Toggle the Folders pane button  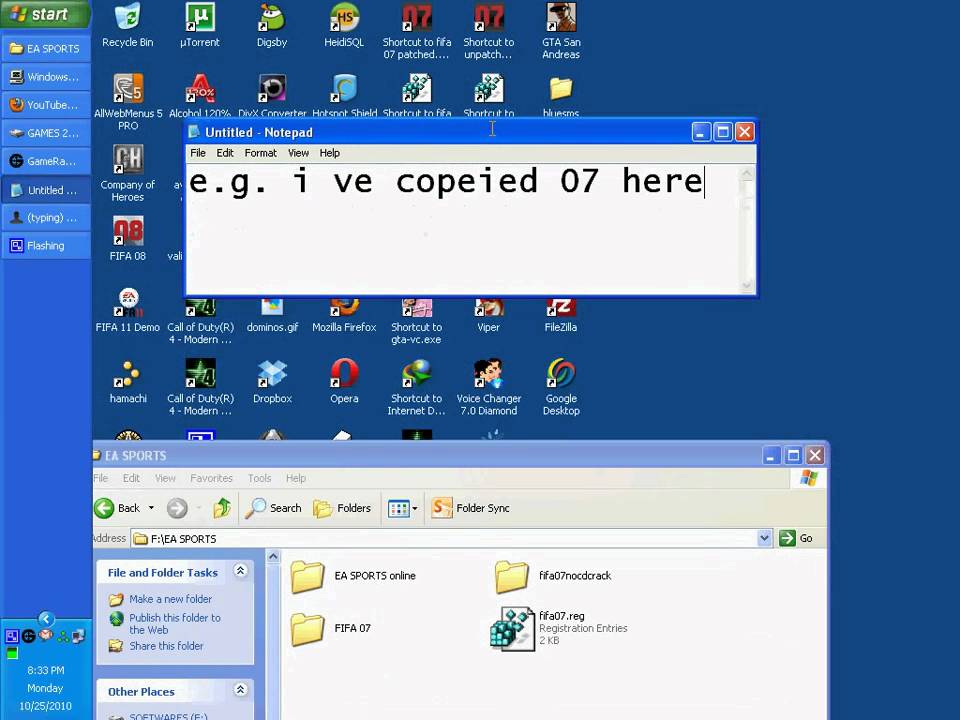[x=342, y=508]
